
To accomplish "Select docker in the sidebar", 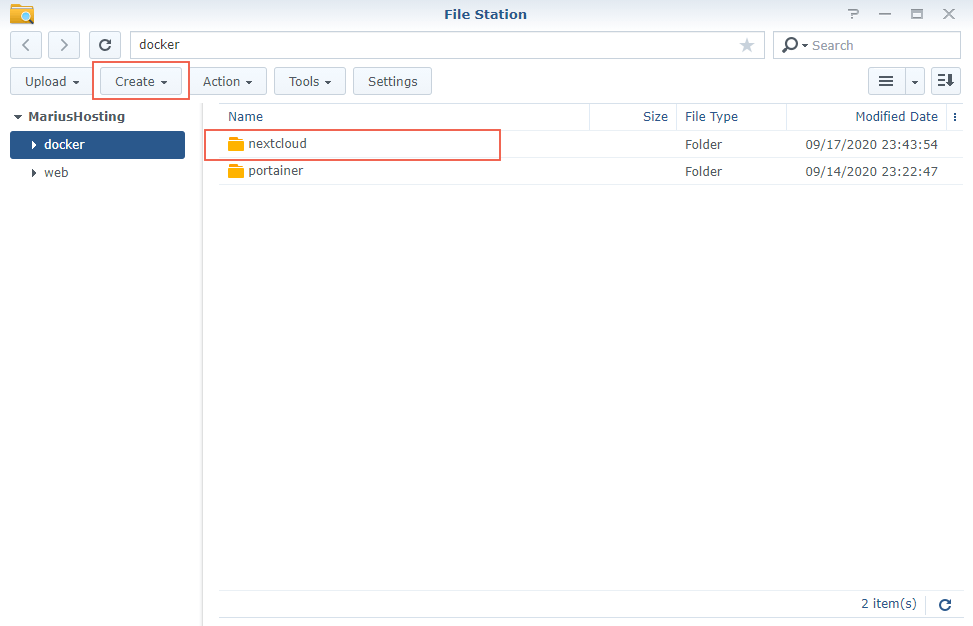I will pos(64,144).
